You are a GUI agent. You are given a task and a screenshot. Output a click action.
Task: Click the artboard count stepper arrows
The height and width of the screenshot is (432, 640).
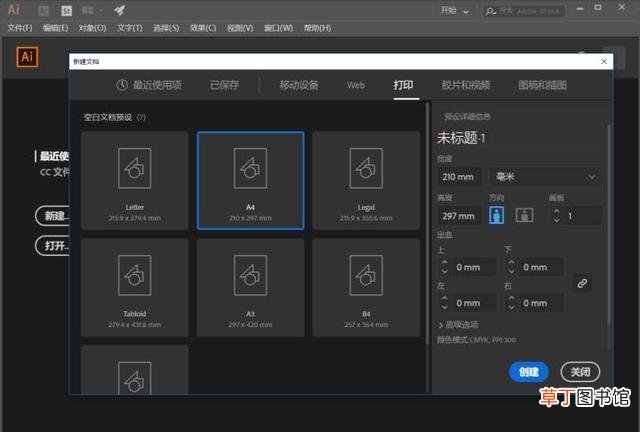[x=556, y=216]
